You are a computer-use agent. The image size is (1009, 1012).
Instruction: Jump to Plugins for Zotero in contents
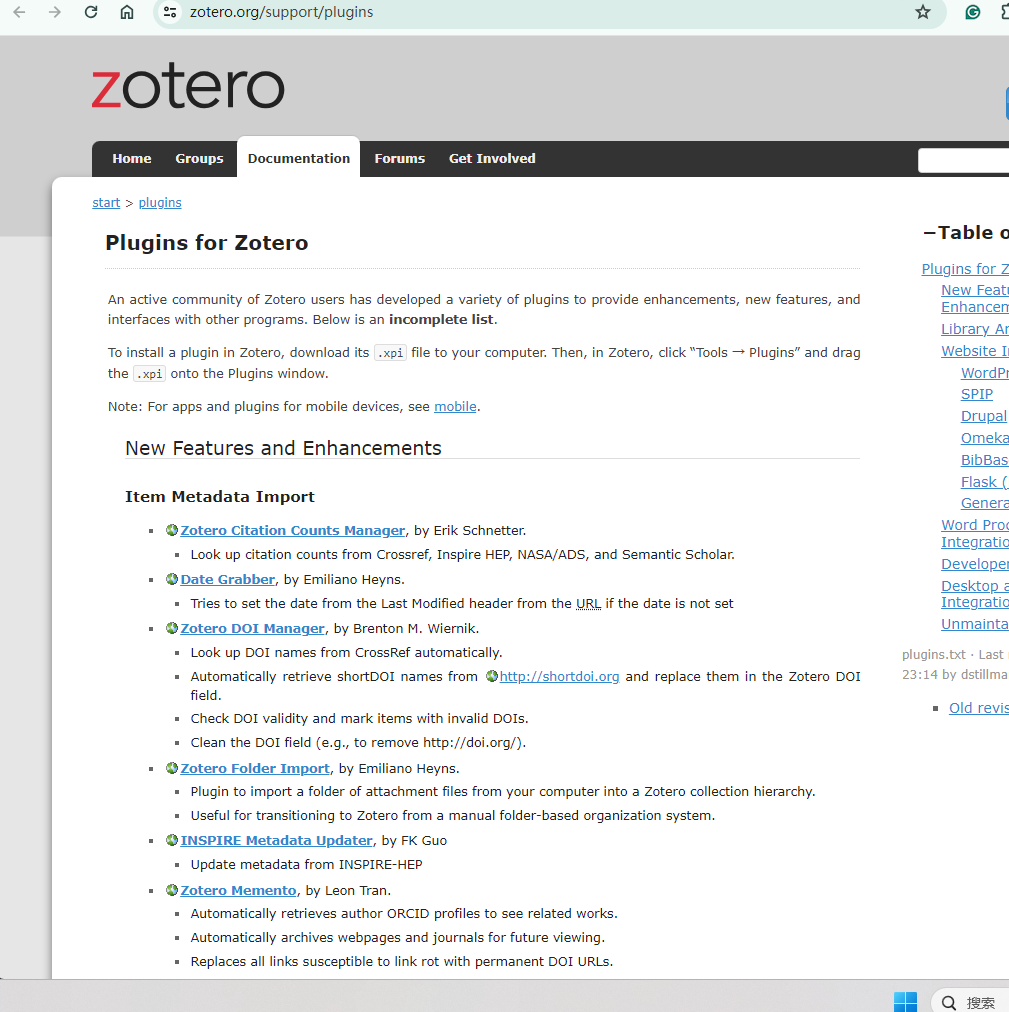coord(965,269)
